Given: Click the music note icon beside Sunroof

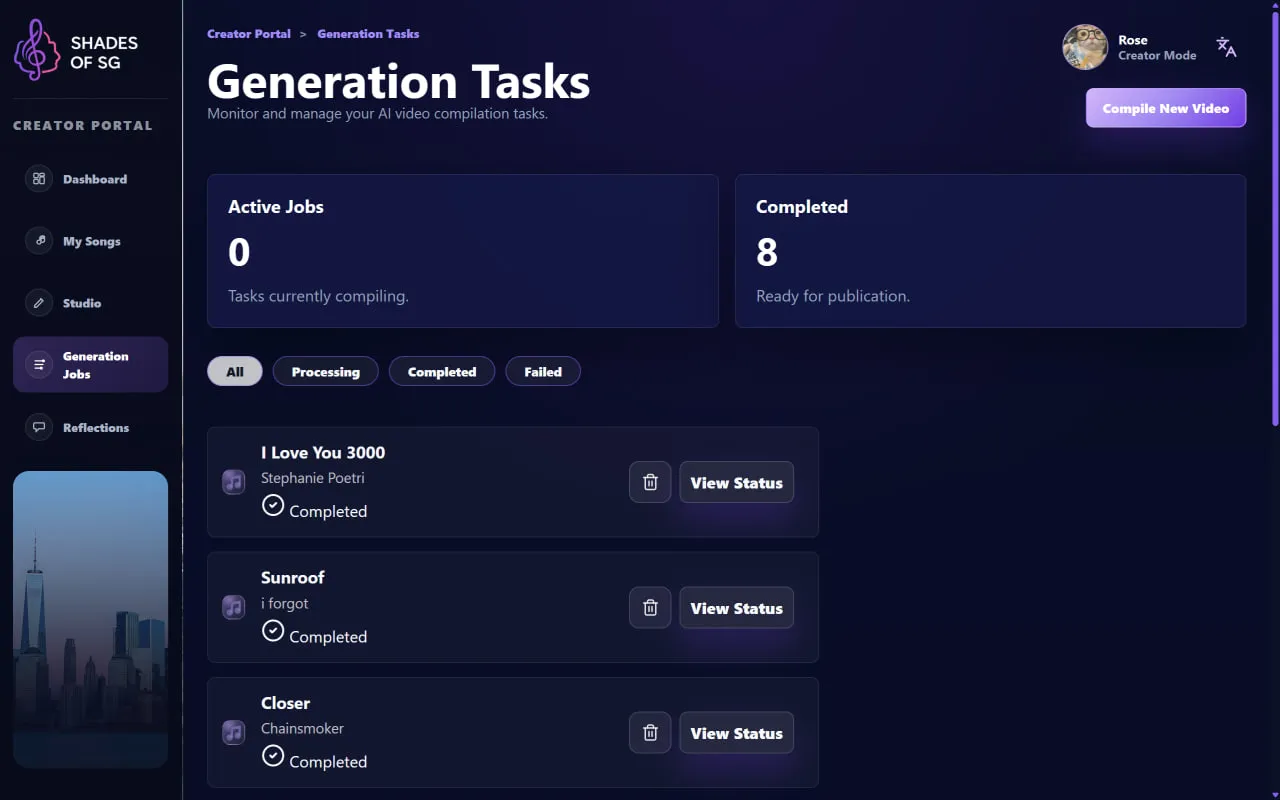Looking at the screenshot, I should (233, 607).
